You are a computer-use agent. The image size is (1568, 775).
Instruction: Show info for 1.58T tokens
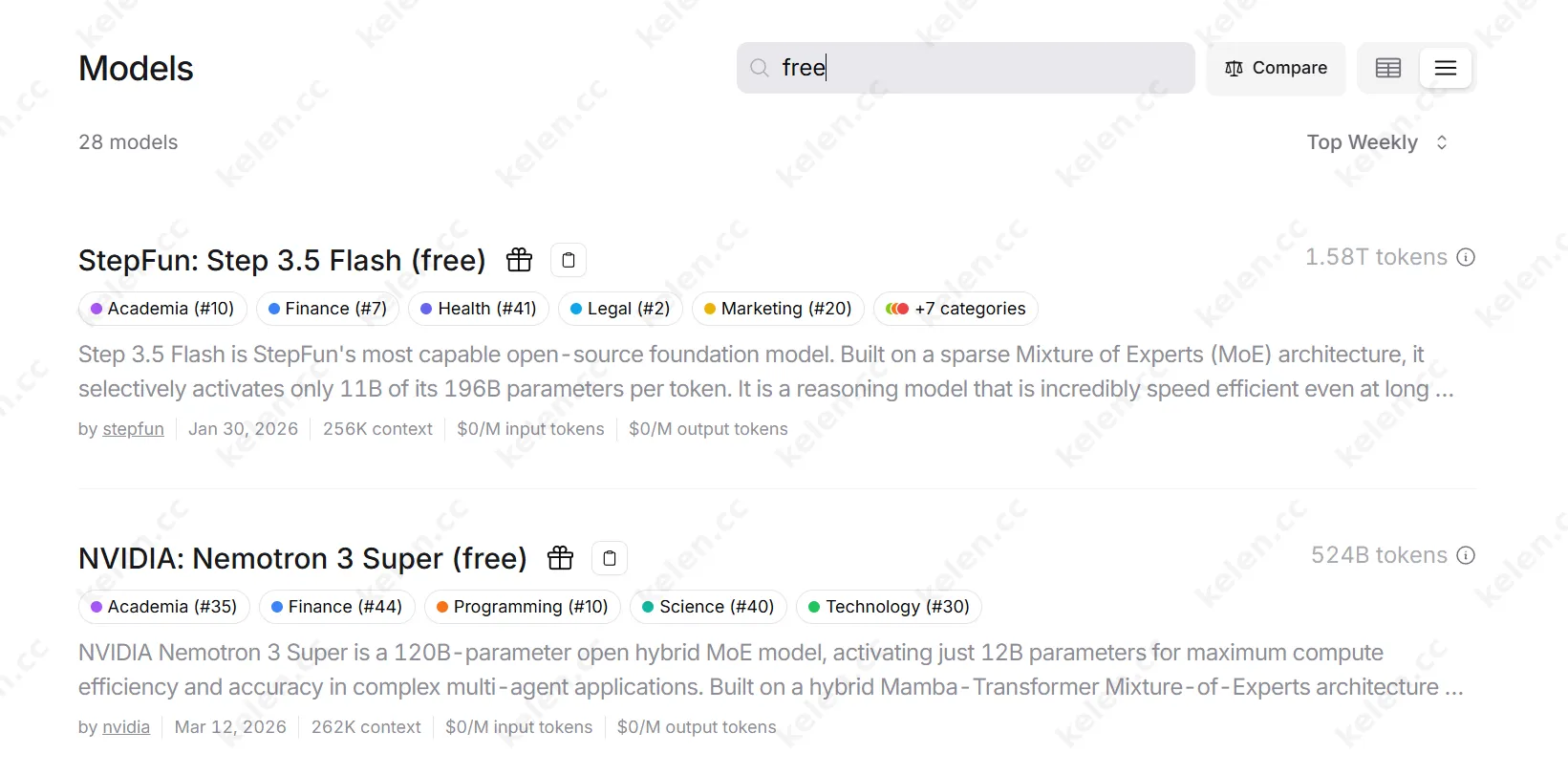pyautogui.click(x=1466, y=257)
